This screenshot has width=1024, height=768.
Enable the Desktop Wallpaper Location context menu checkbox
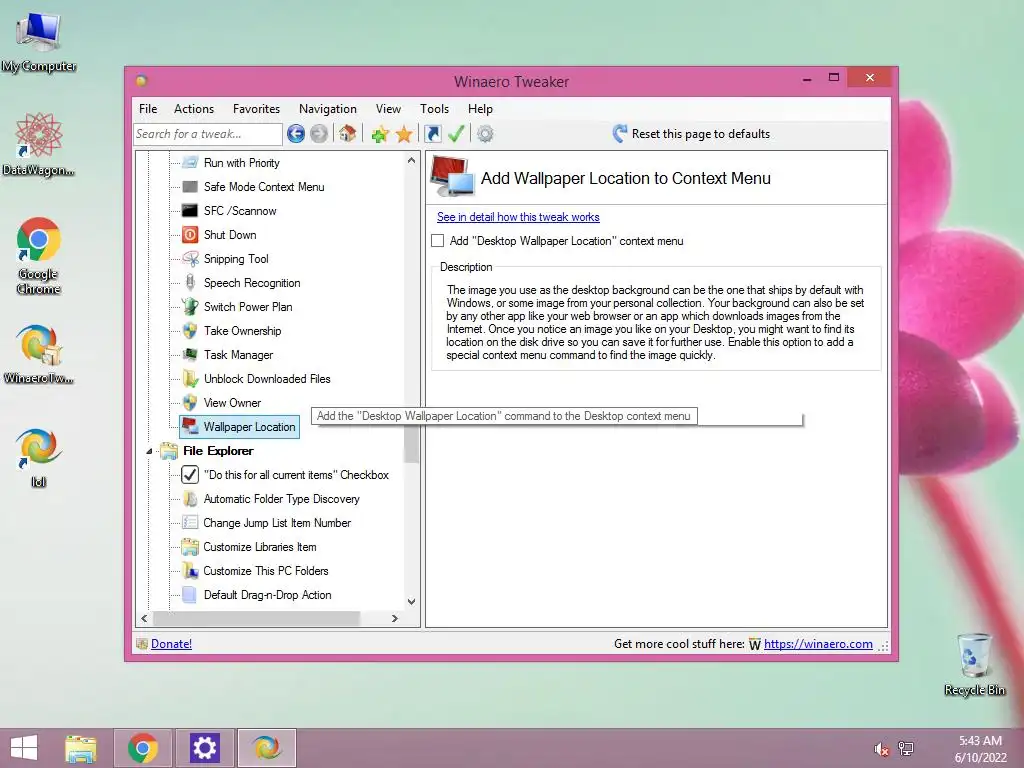438,241
